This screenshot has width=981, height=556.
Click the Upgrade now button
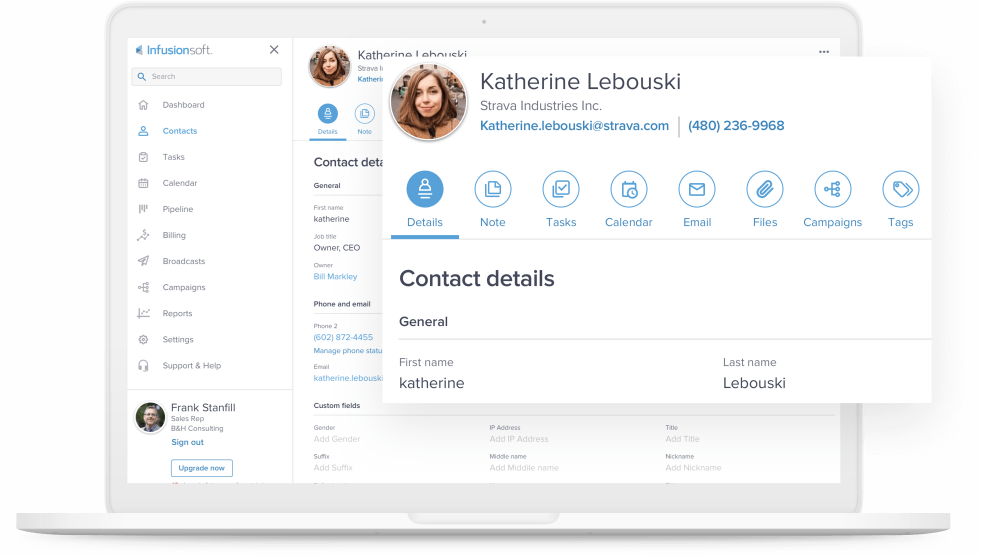point(201,468)
